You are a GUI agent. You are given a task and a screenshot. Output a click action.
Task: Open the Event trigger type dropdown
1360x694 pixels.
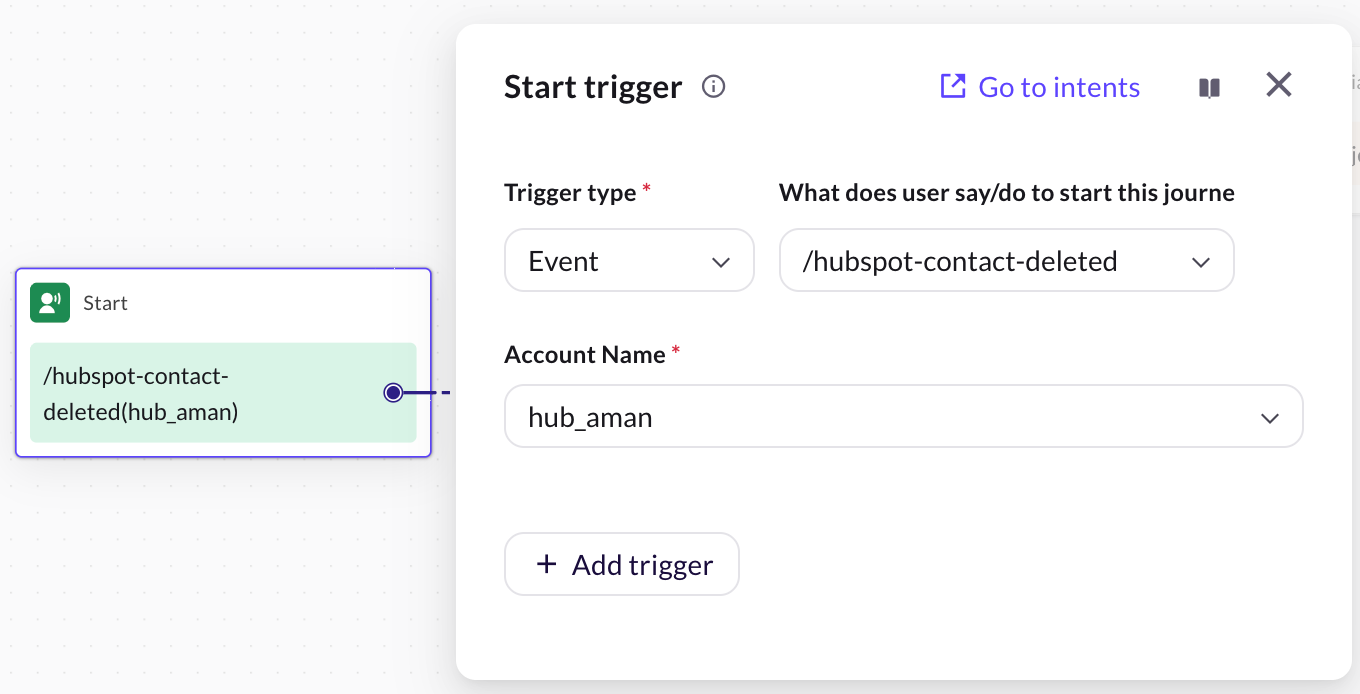pos(628,261)
